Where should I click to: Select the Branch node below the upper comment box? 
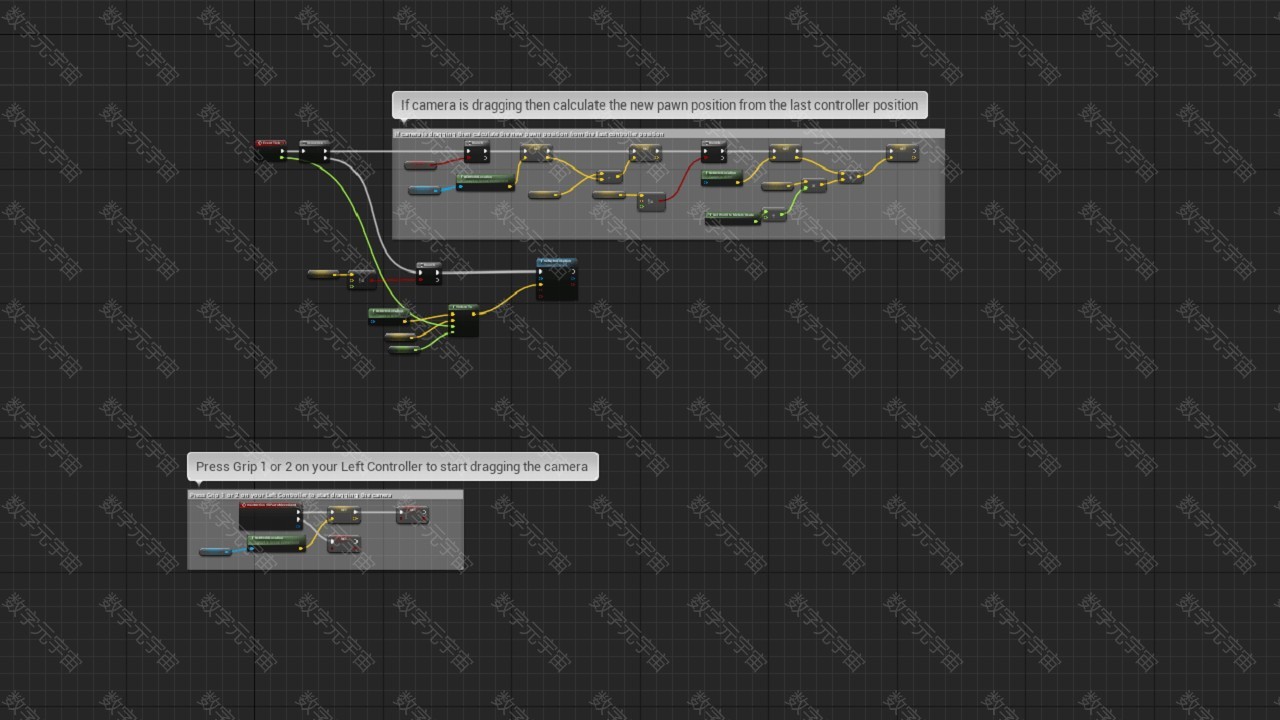coord(428,273)
